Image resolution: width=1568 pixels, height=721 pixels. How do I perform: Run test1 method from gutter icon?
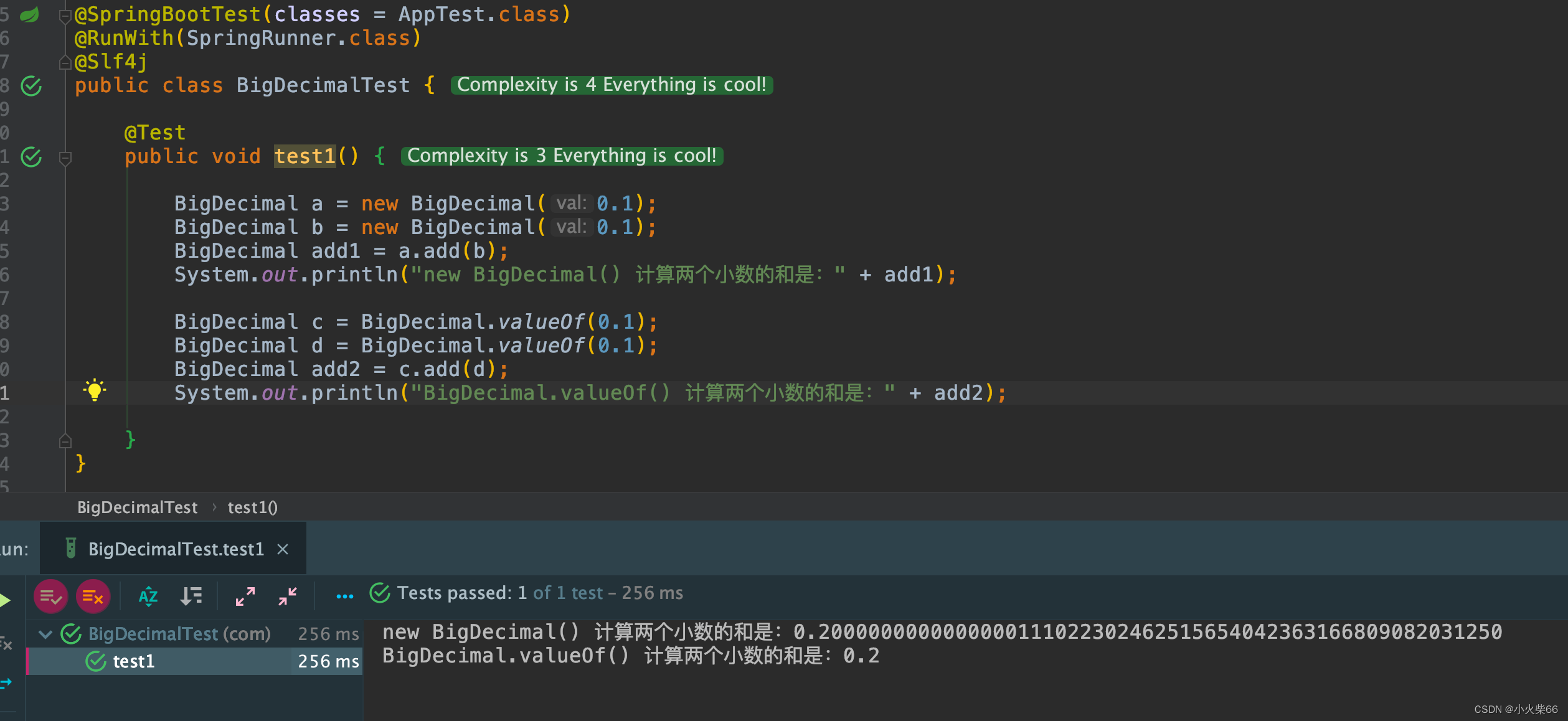(31, 157)
